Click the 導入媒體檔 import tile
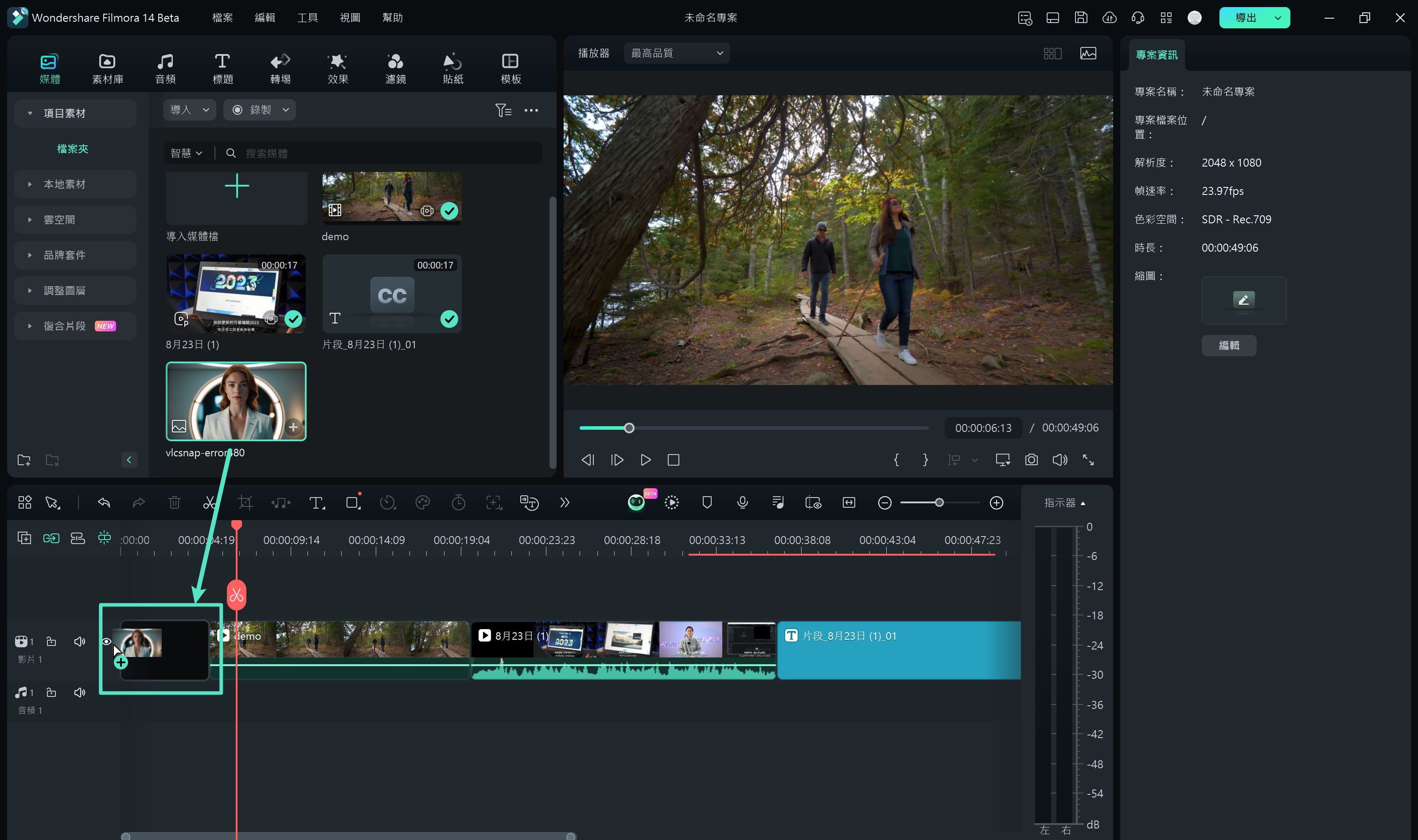 point(237,198)
